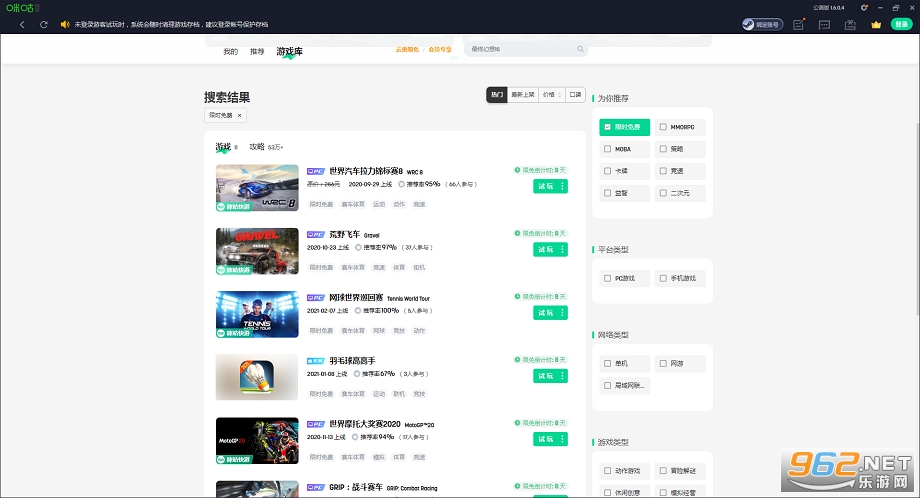Check the PC游戏 platform checkbox

(x=607, y=278)
